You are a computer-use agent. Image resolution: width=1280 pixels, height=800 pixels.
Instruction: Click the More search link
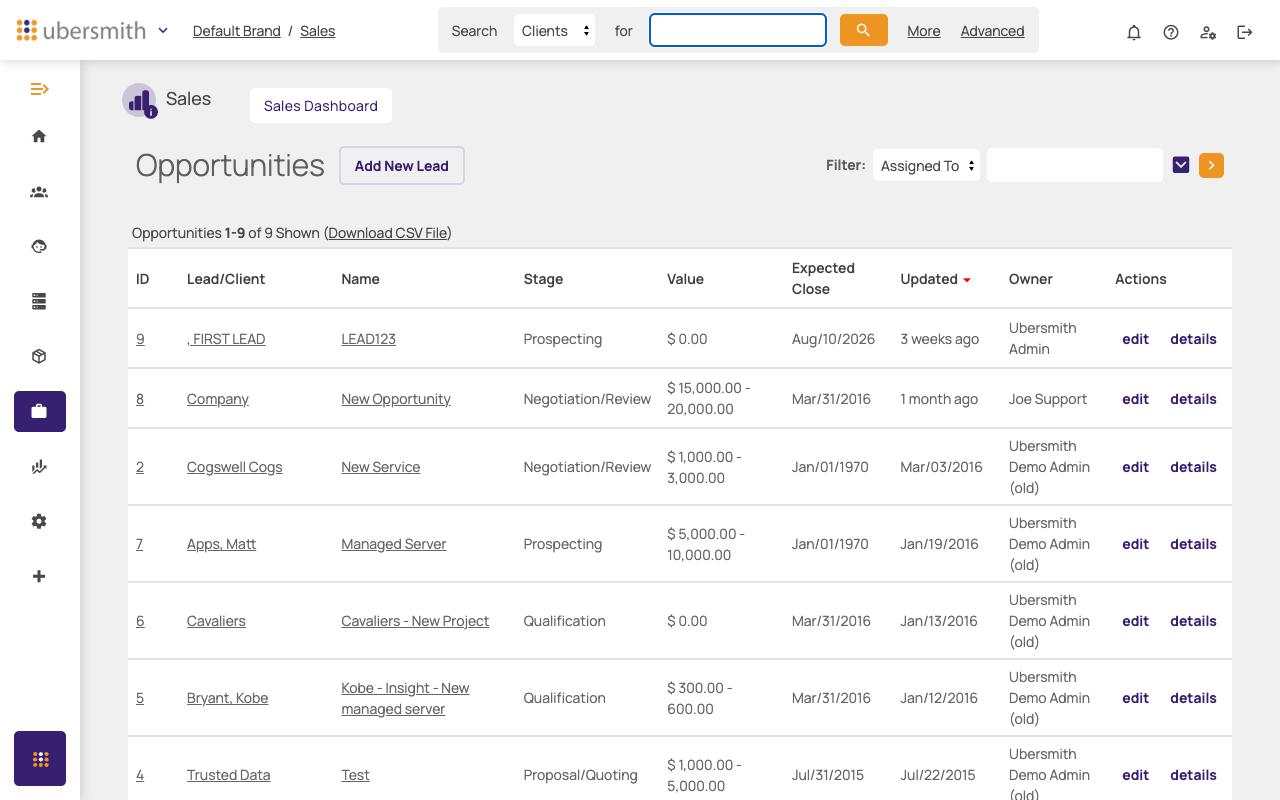(x=924, y=31)
